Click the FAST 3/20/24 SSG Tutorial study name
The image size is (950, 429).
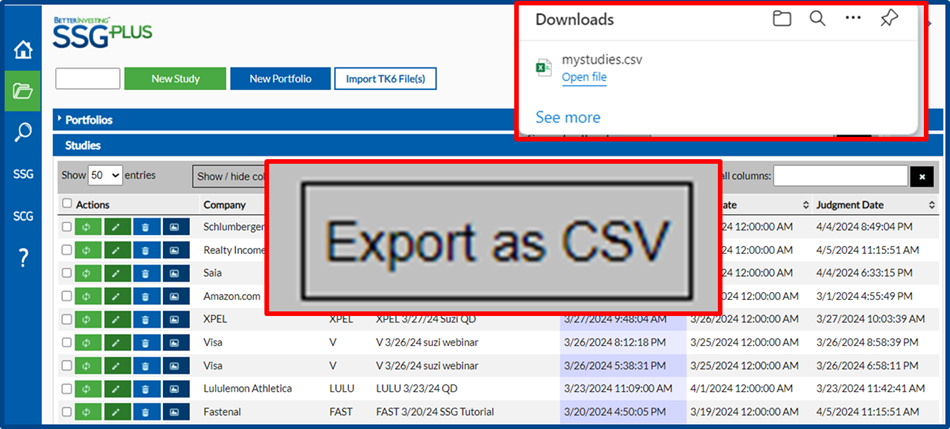tap(435, 412)
